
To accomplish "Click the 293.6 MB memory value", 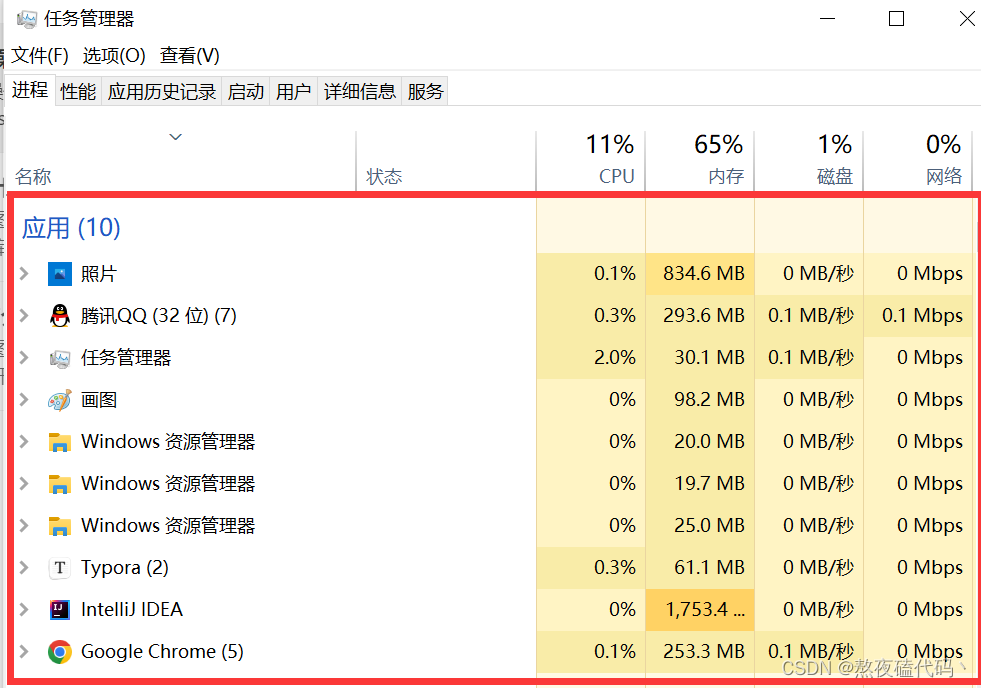I will click(x=704, y=315).
